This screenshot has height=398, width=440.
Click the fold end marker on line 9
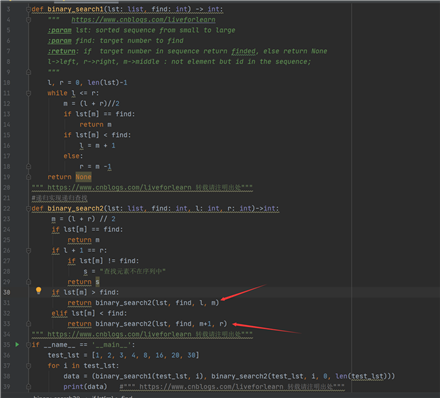point(29,72)
